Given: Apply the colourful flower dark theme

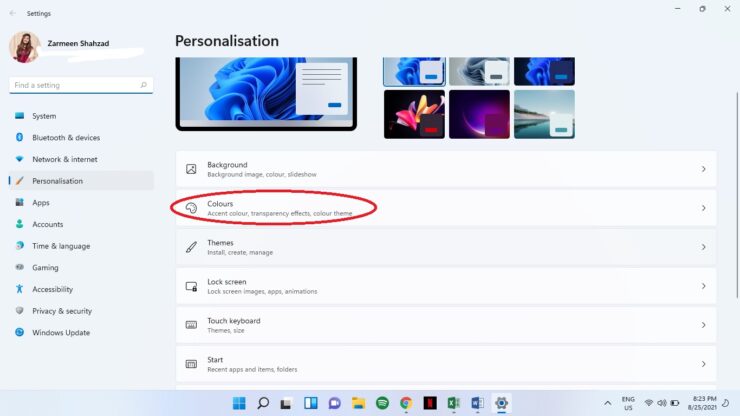Looking at the screenshot, I should [414, 114].
